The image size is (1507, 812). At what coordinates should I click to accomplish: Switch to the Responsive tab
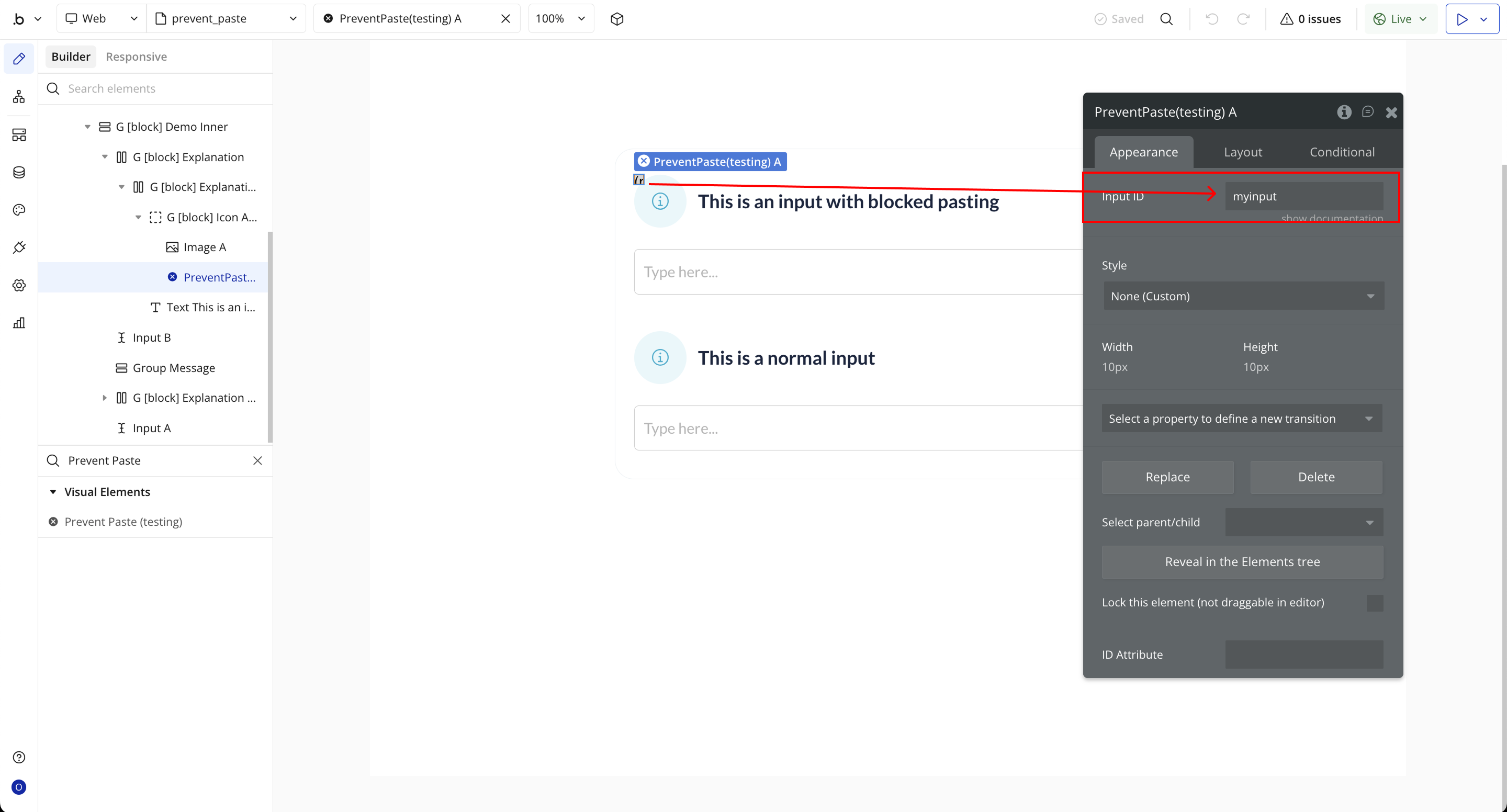136,57
